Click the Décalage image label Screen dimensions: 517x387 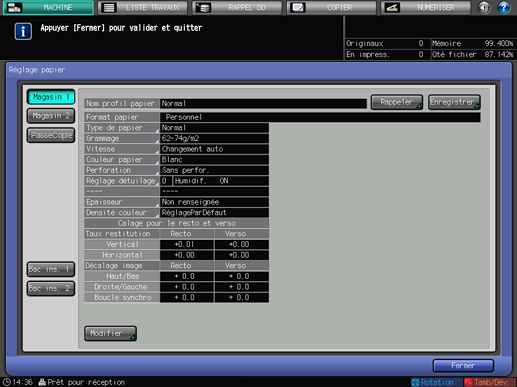coord(122,266)
